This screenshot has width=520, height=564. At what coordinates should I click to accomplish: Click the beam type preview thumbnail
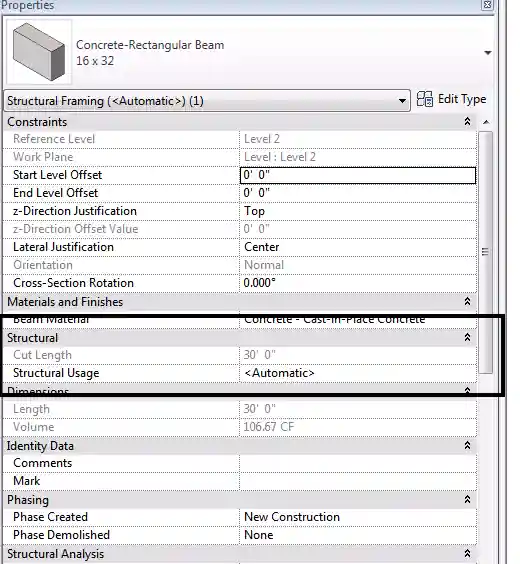pos(39,52)
